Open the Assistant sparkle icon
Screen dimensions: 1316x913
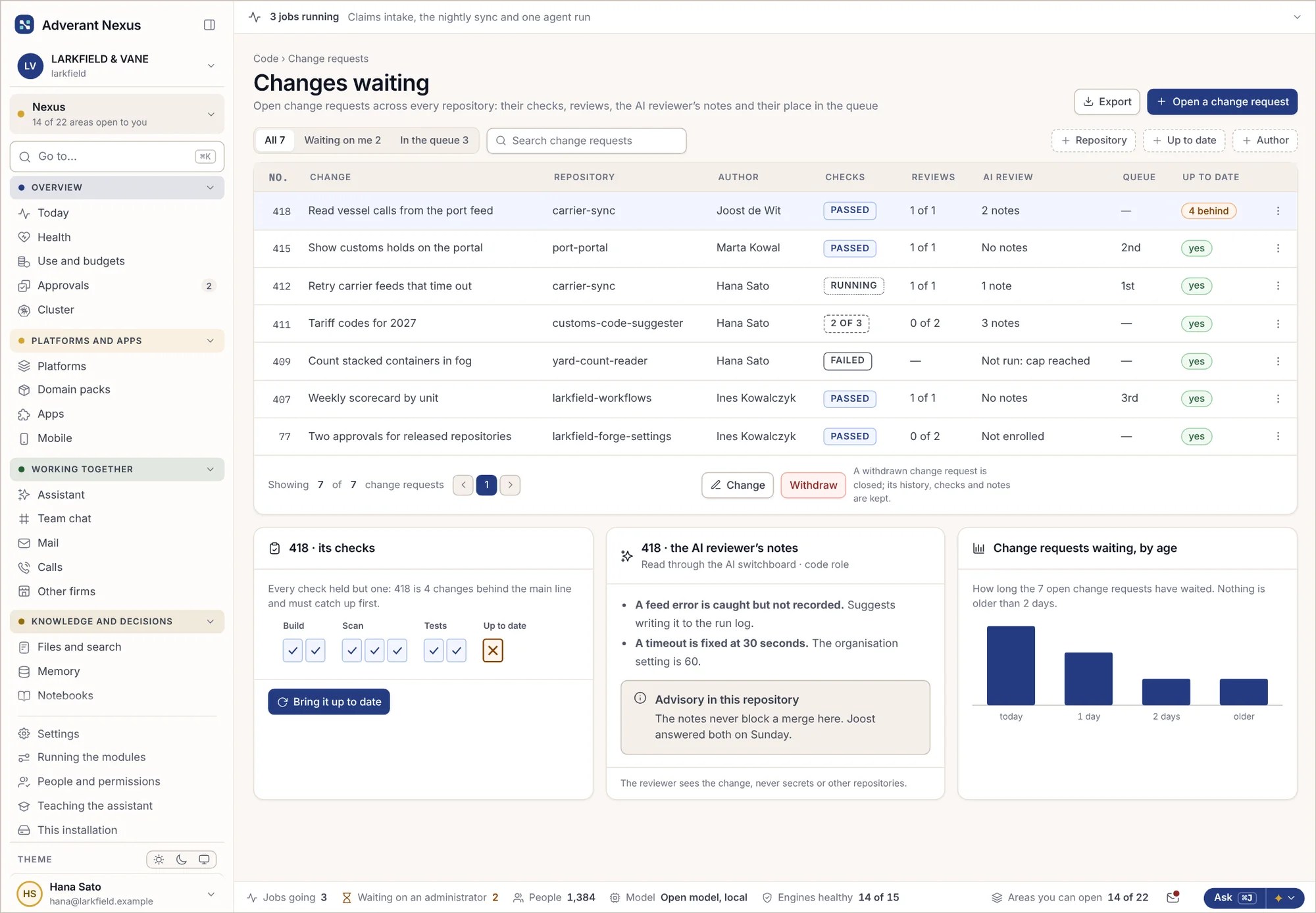24,495
